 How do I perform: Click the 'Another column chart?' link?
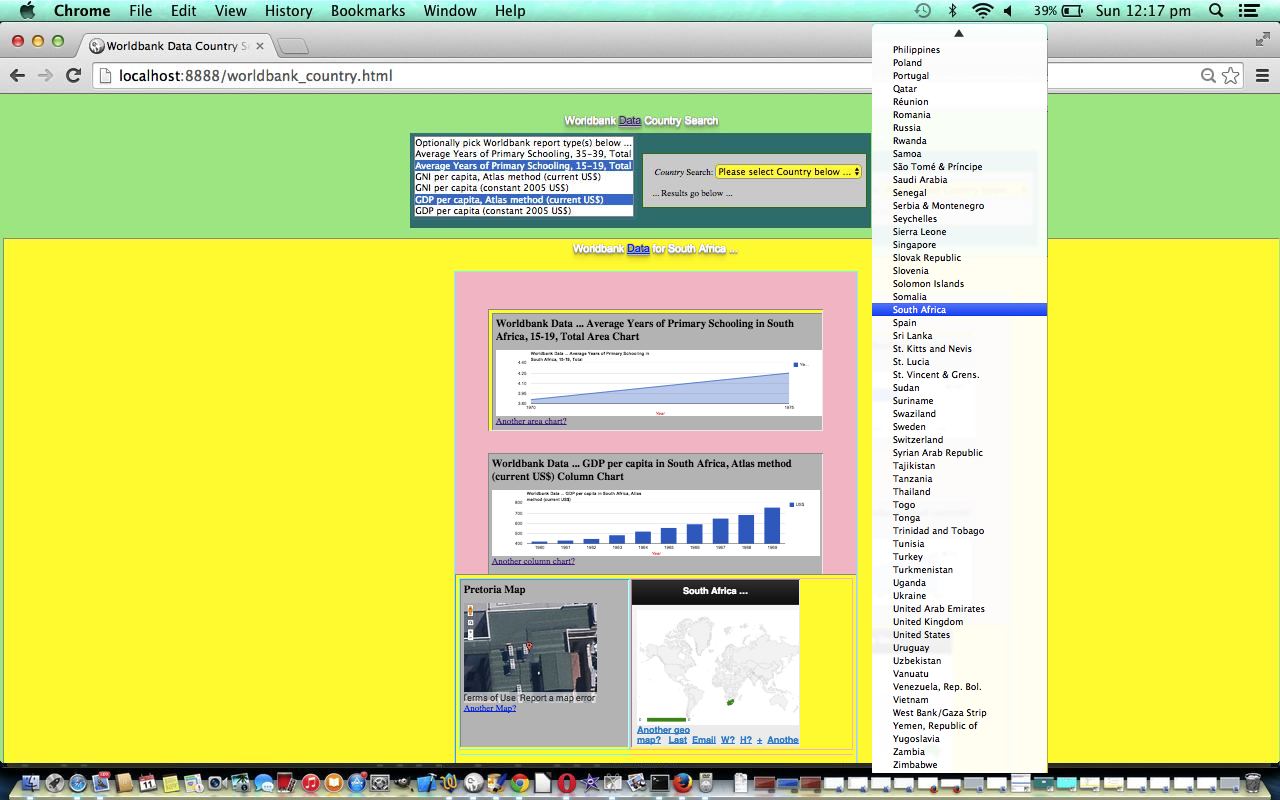pyautogui.click(x=533, y=561)
